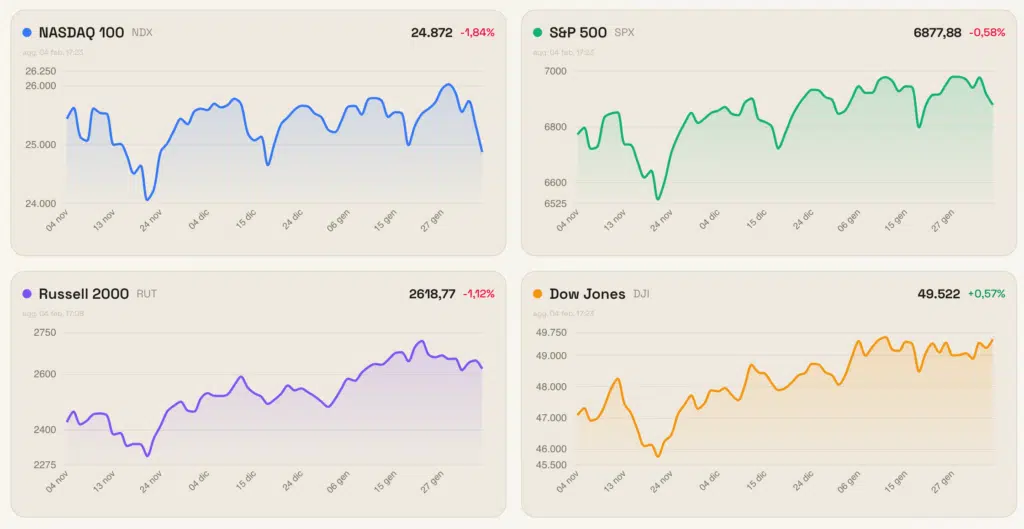Image resolution: width=1024 pixels, height=529 pixels.
Task: Click the SPX ticker symbol
Action: [x=624, y=33]
